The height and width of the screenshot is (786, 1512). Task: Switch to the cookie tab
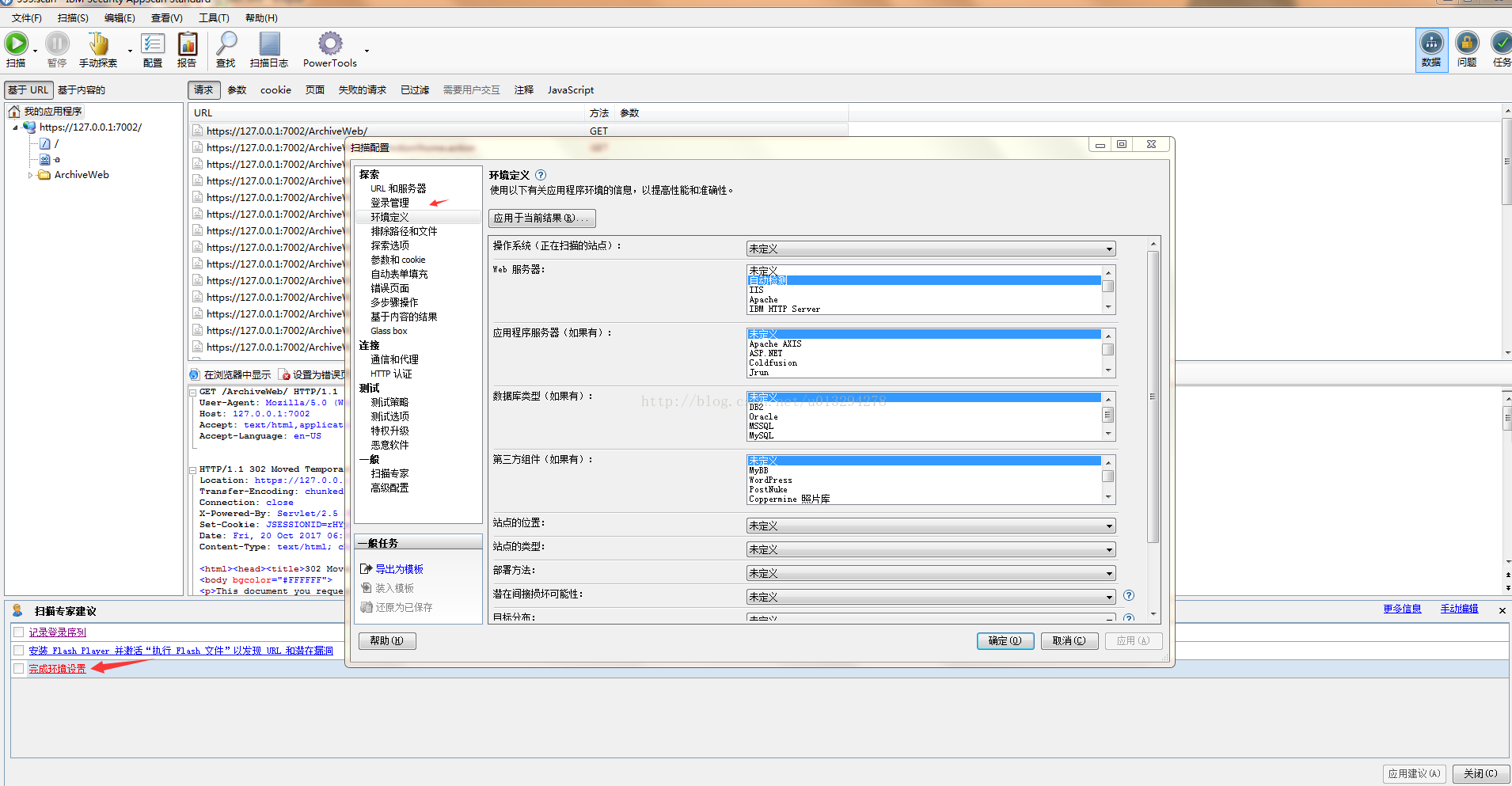[275, 89]
